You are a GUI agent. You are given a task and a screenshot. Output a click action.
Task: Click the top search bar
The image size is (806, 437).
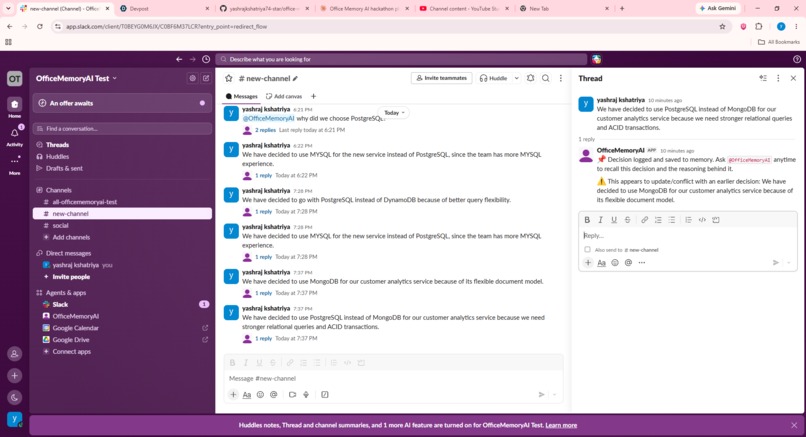click(401, 59)
